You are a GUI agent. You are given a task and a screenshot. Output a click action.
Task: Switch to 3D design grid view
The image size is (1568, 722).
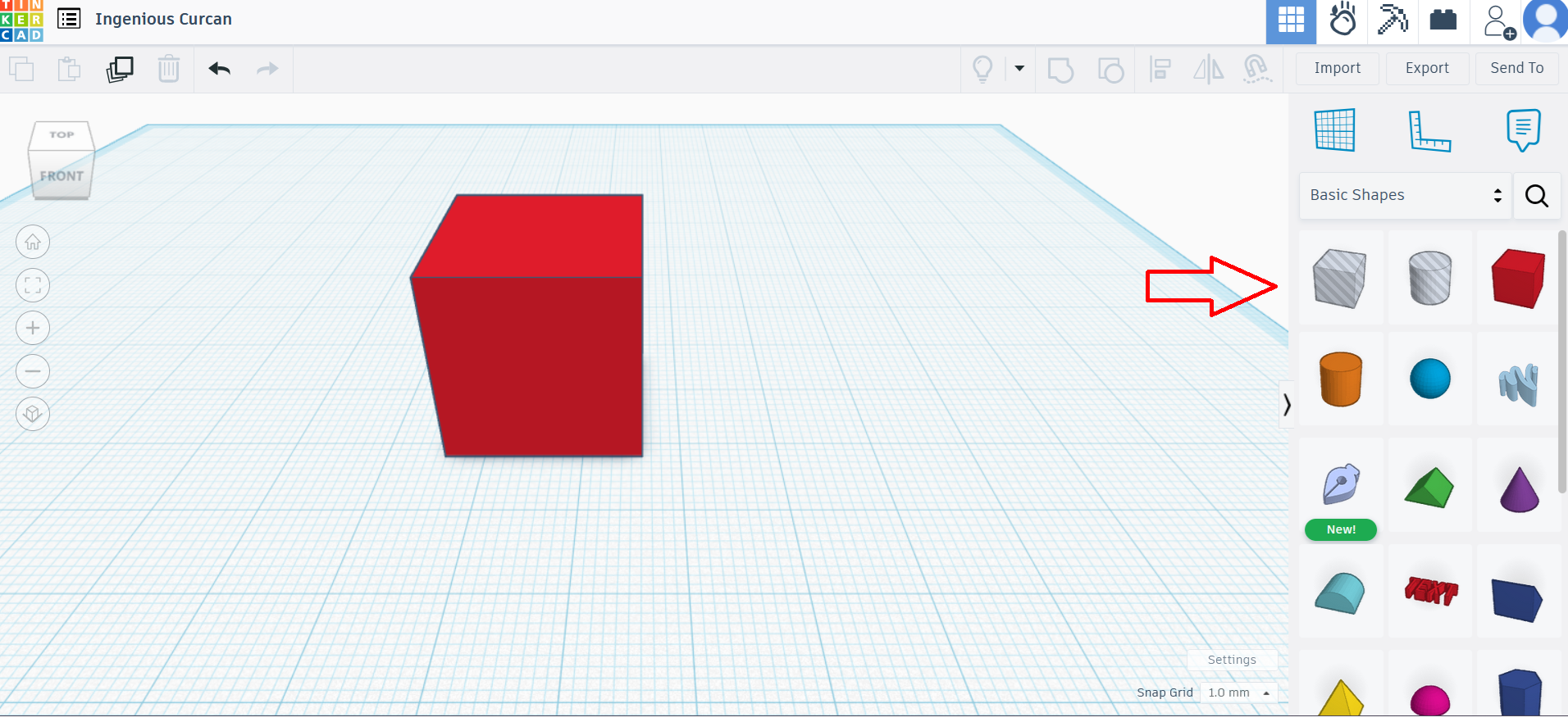tap(1291, 21)
